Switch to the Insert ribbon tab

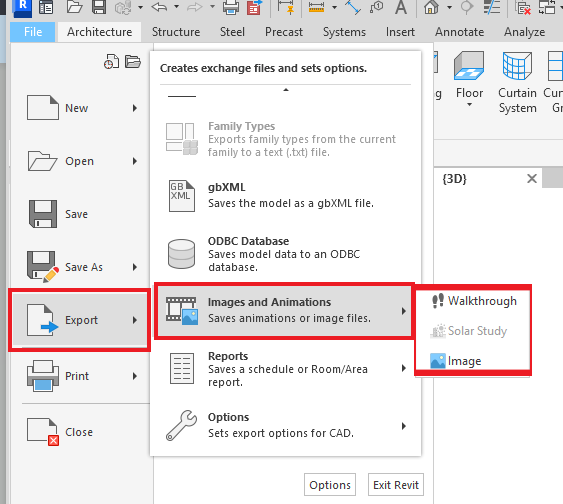click(400, 32)
